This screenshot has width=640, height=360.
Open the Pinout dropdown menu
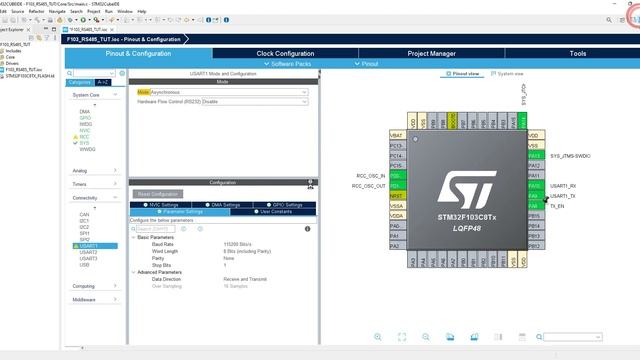[x=366, y=64]
